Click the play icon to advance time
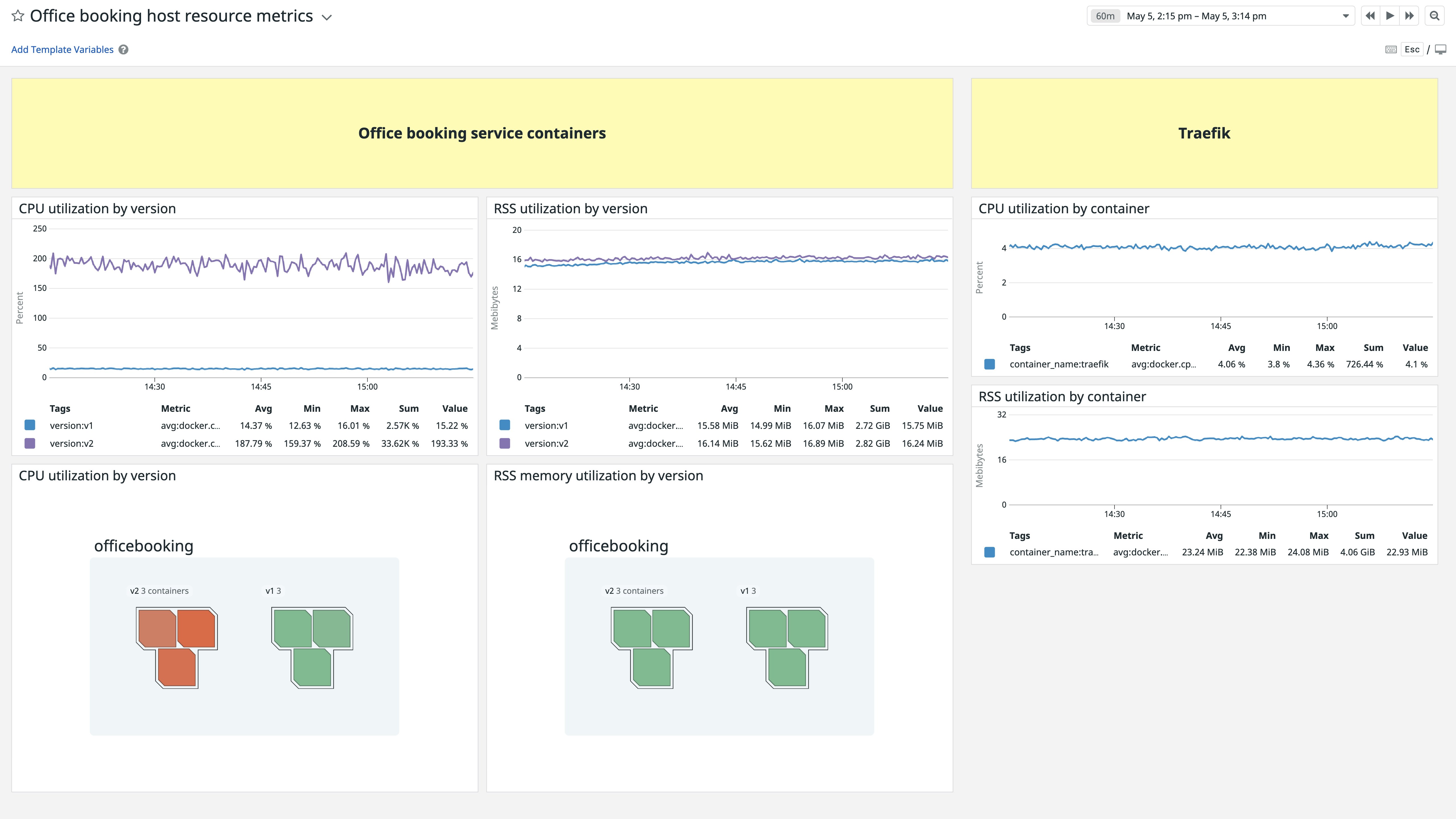1456x819 pixels. coord(1390,16)
